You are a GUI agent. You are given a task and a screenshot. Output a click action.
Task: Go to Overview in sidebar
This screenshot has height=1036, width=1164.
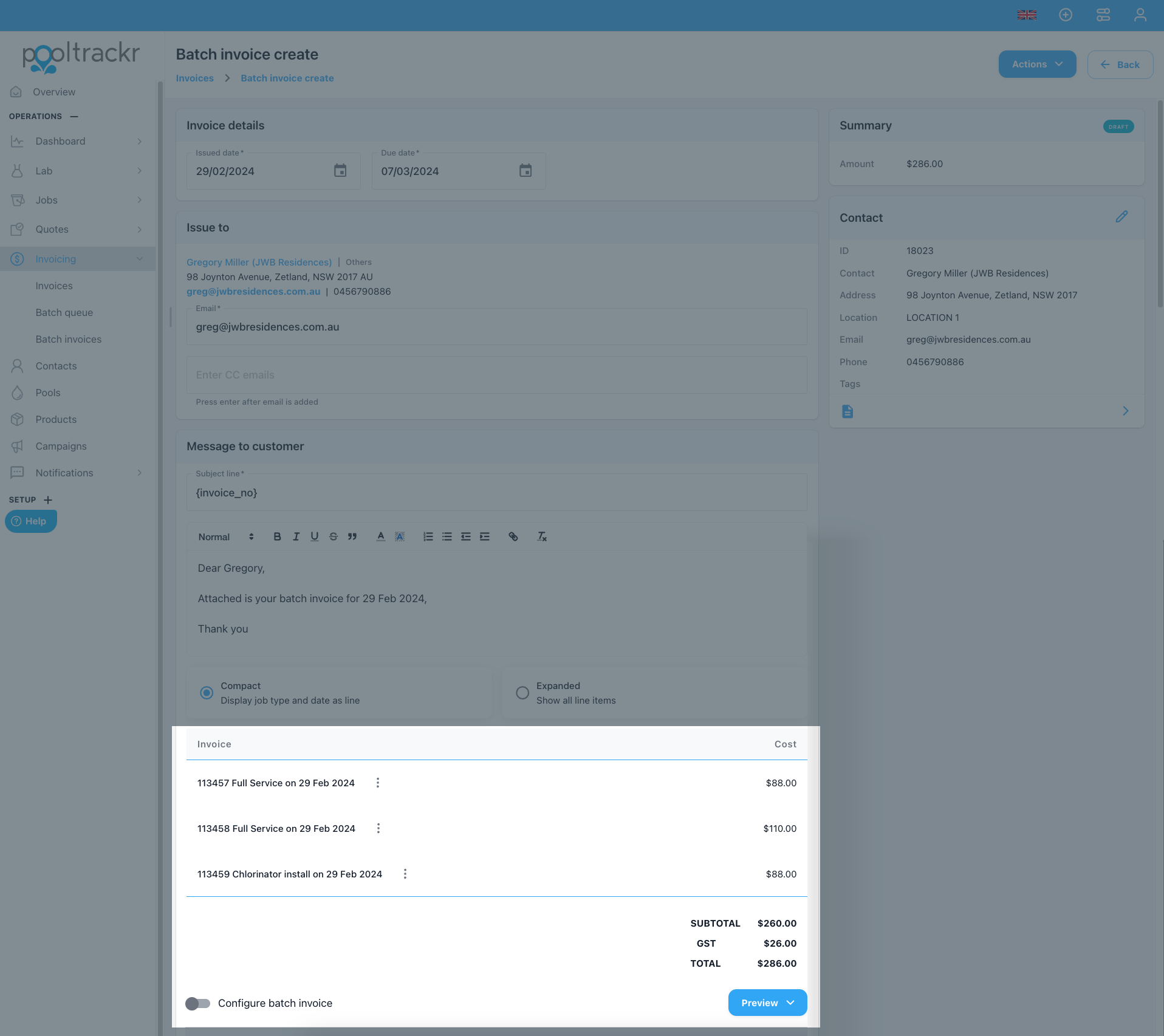click(x=54, y=92)
